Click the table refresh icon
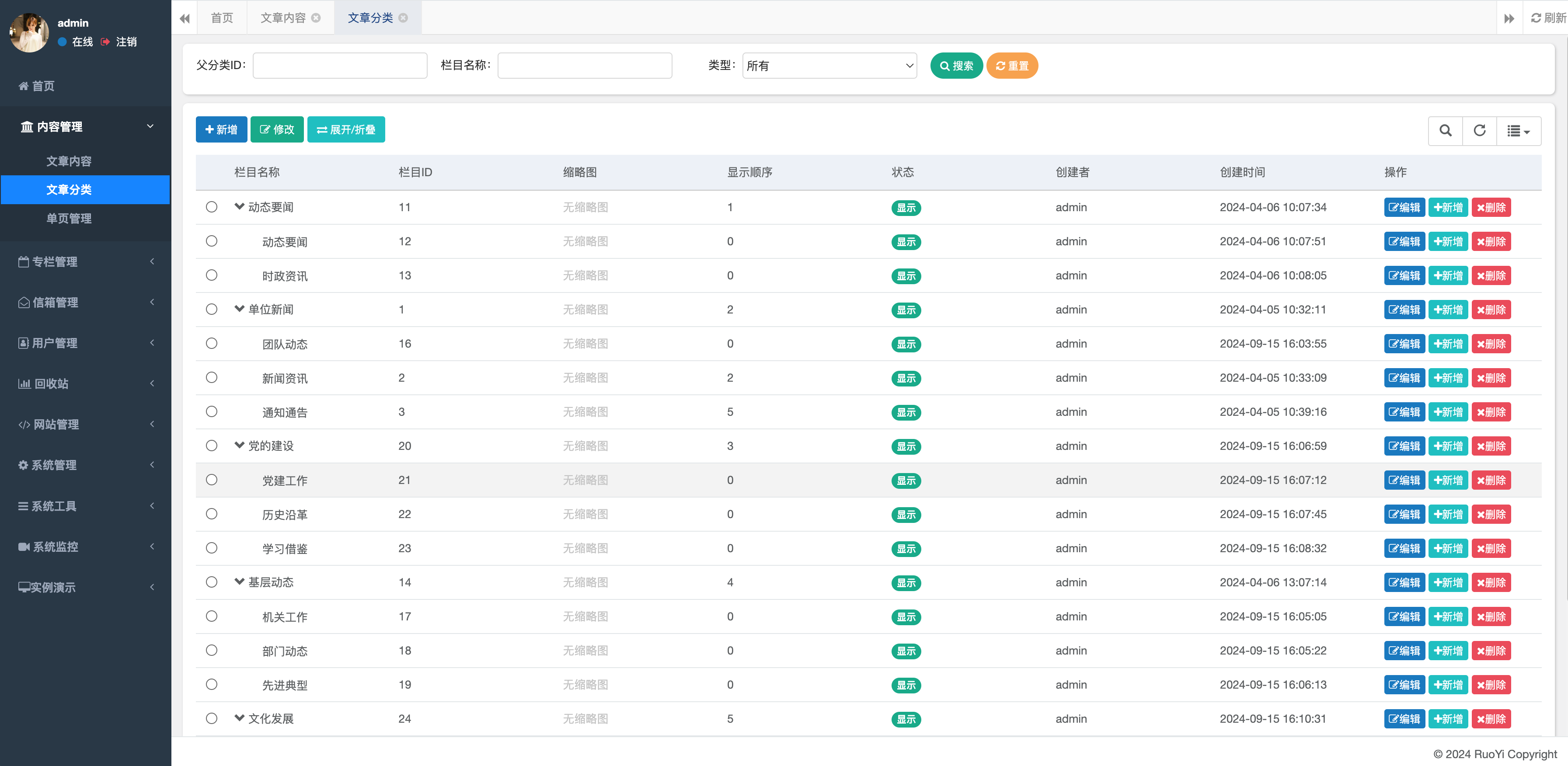The width and height of the screenshot is (1568, 766). pos(1479,130)
